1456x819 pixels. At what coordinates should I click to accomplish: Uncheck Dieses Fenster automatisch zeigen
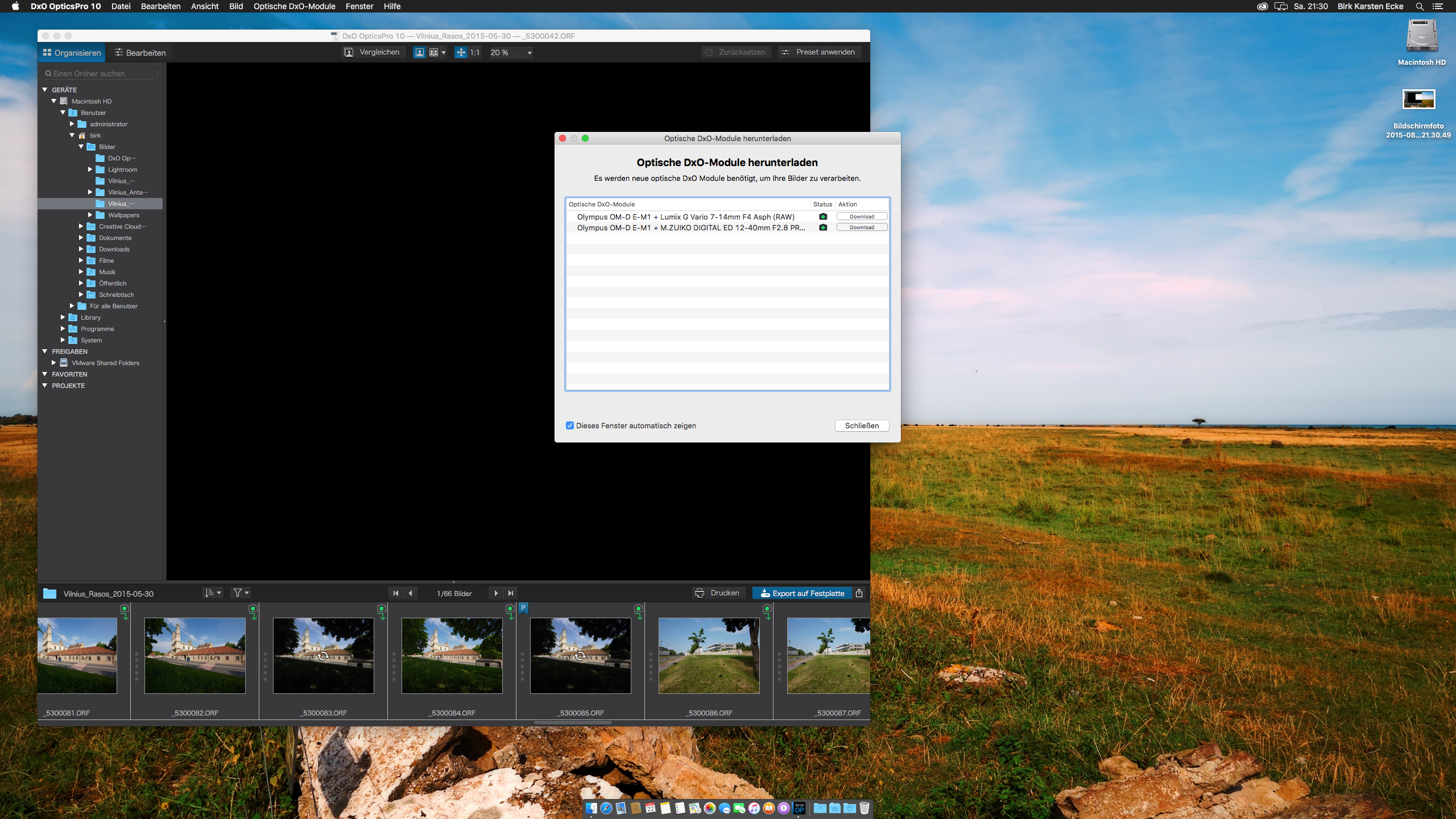point(570,425)
